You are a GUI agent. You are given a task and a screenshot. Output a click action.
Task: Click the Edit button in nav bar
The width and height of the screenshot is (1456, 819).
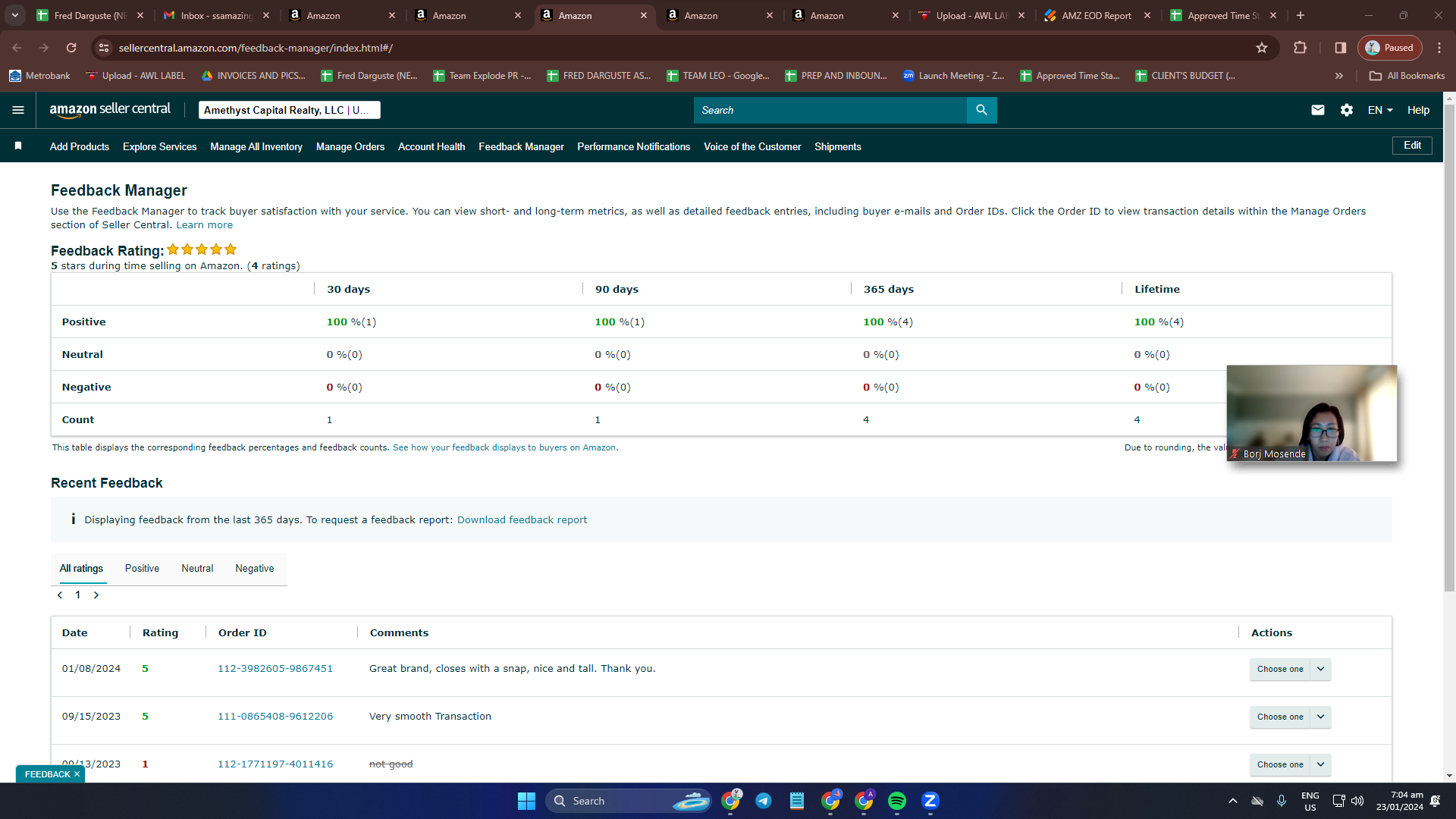[x=1412, y=146]
